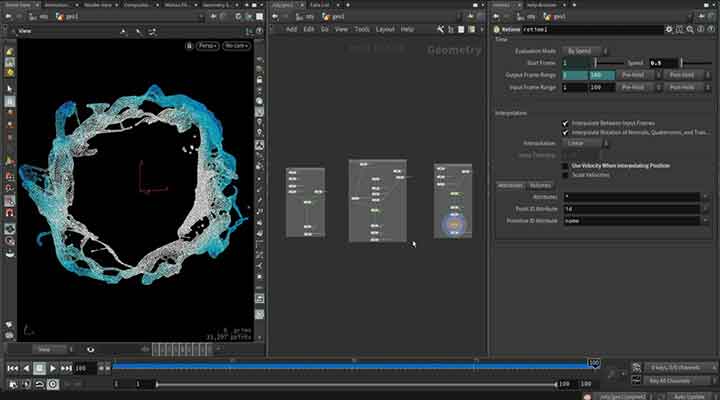The image size is (720, 400).
Task: Click the help question icon in the parameter pane
Action: [711, 29]
